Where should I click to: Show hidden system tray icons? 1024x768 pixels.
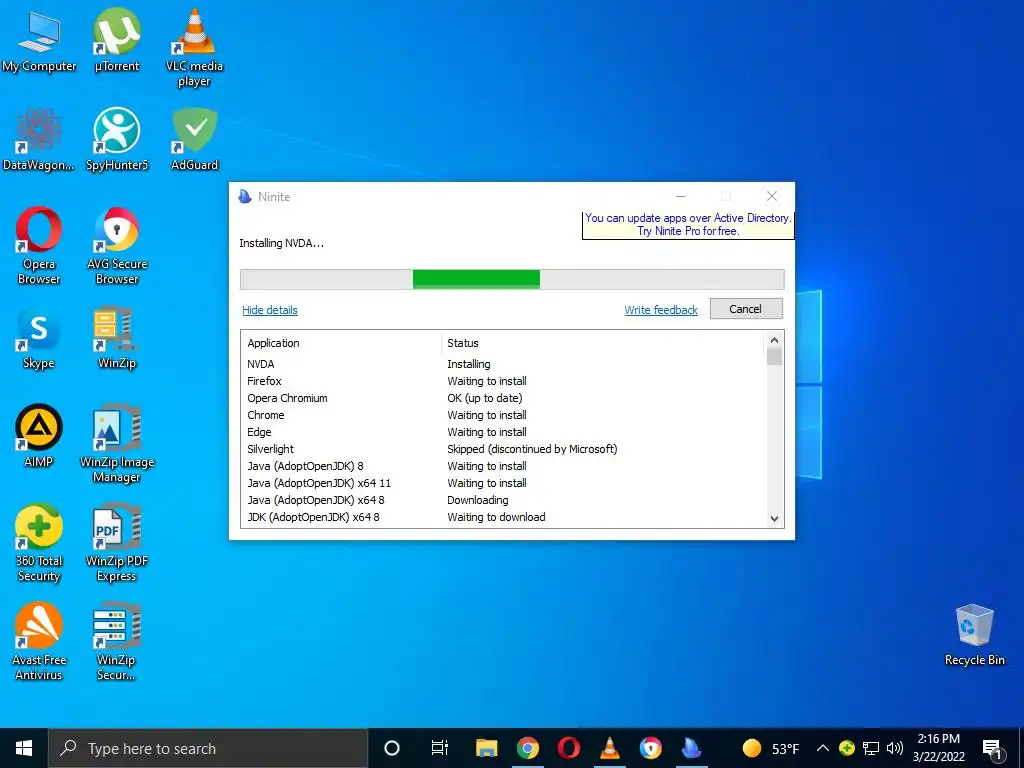pyautogui.click(x=823, y=748)
